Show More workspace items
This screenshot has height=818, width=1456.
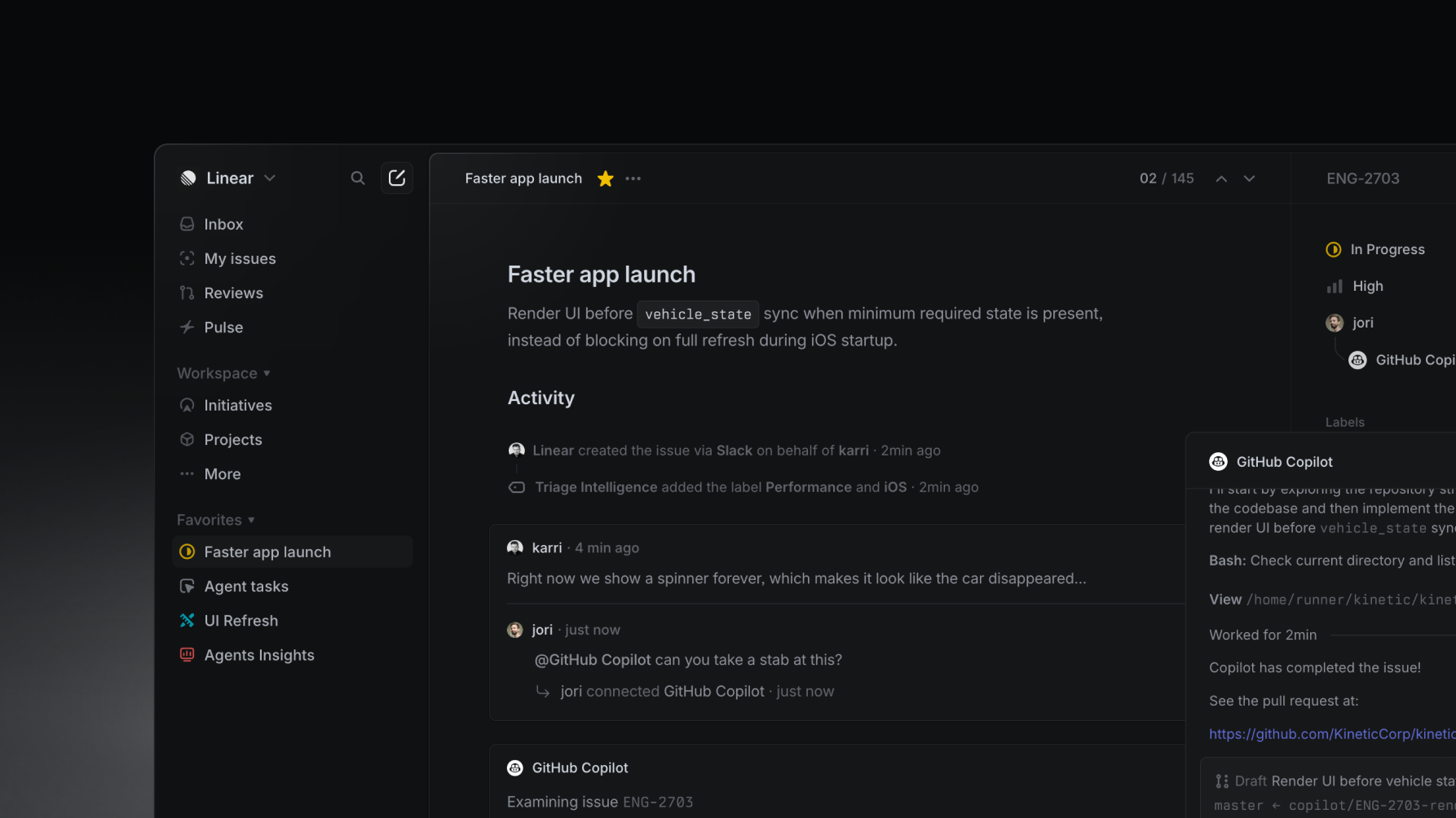[293, 473]
